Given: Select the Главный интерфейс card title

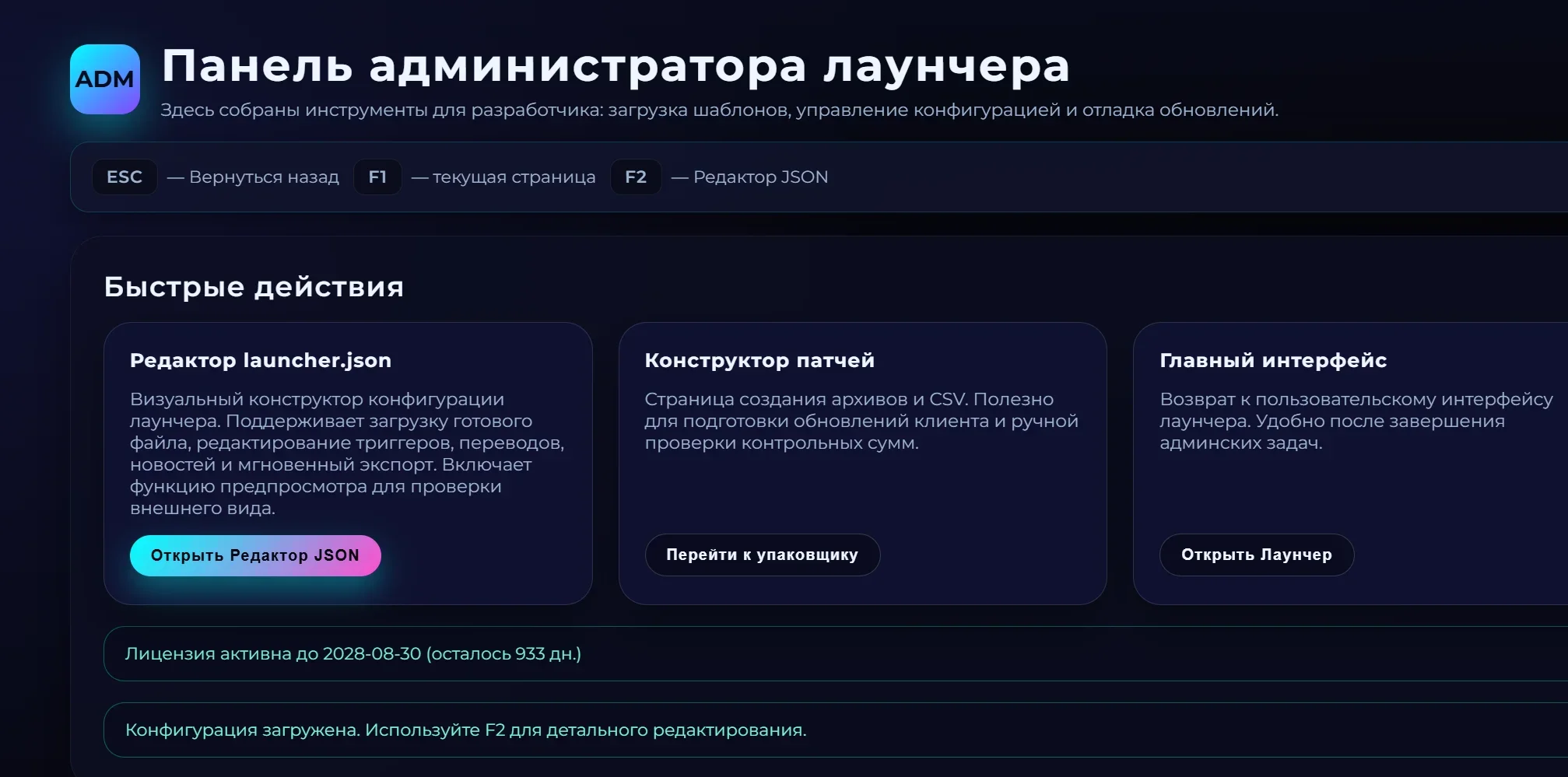Looking at the screenshot, I should [1273, 360].
